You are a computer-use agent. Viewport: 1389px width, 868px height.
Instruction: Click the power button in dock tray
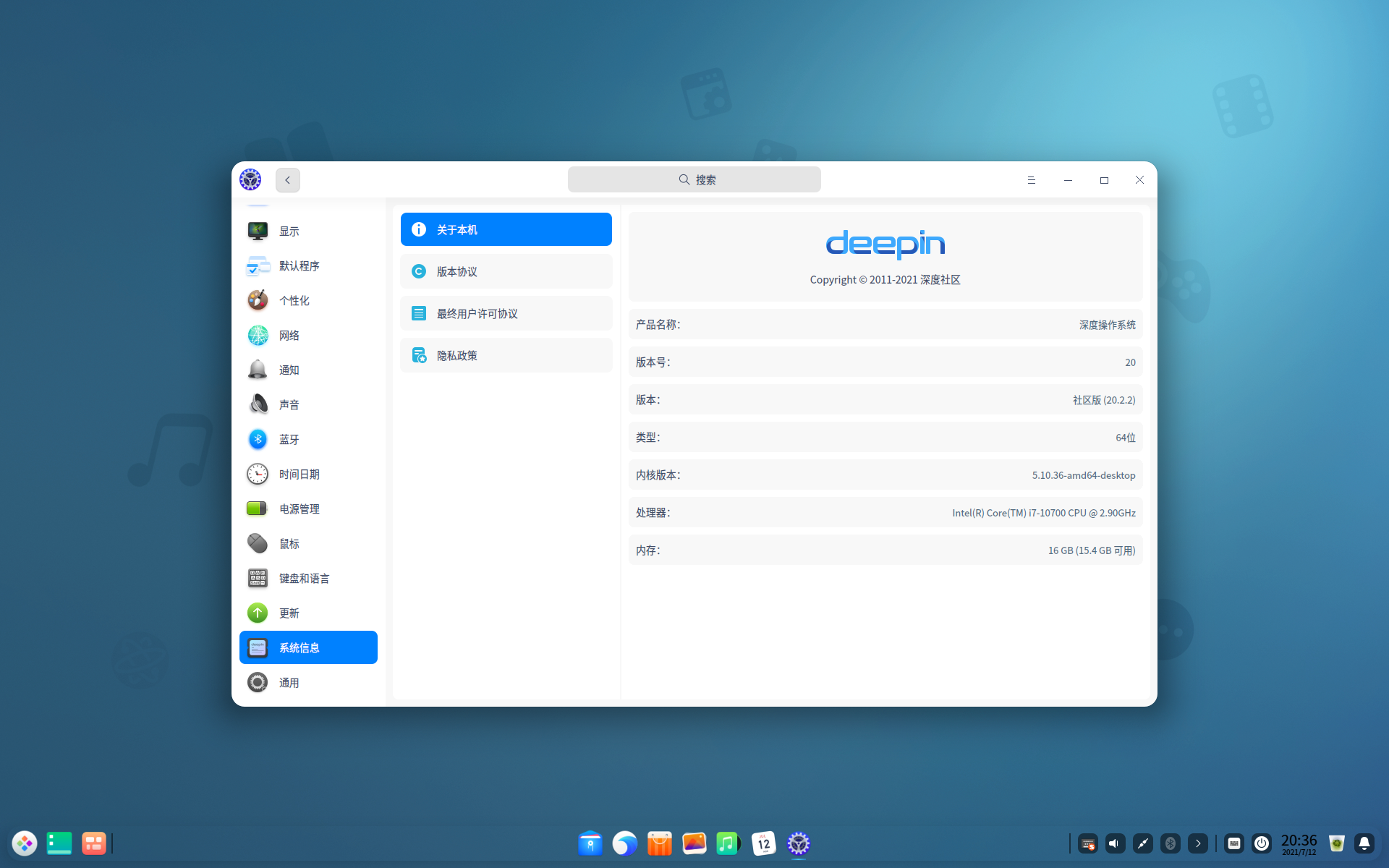click(x=1262, y=843)
